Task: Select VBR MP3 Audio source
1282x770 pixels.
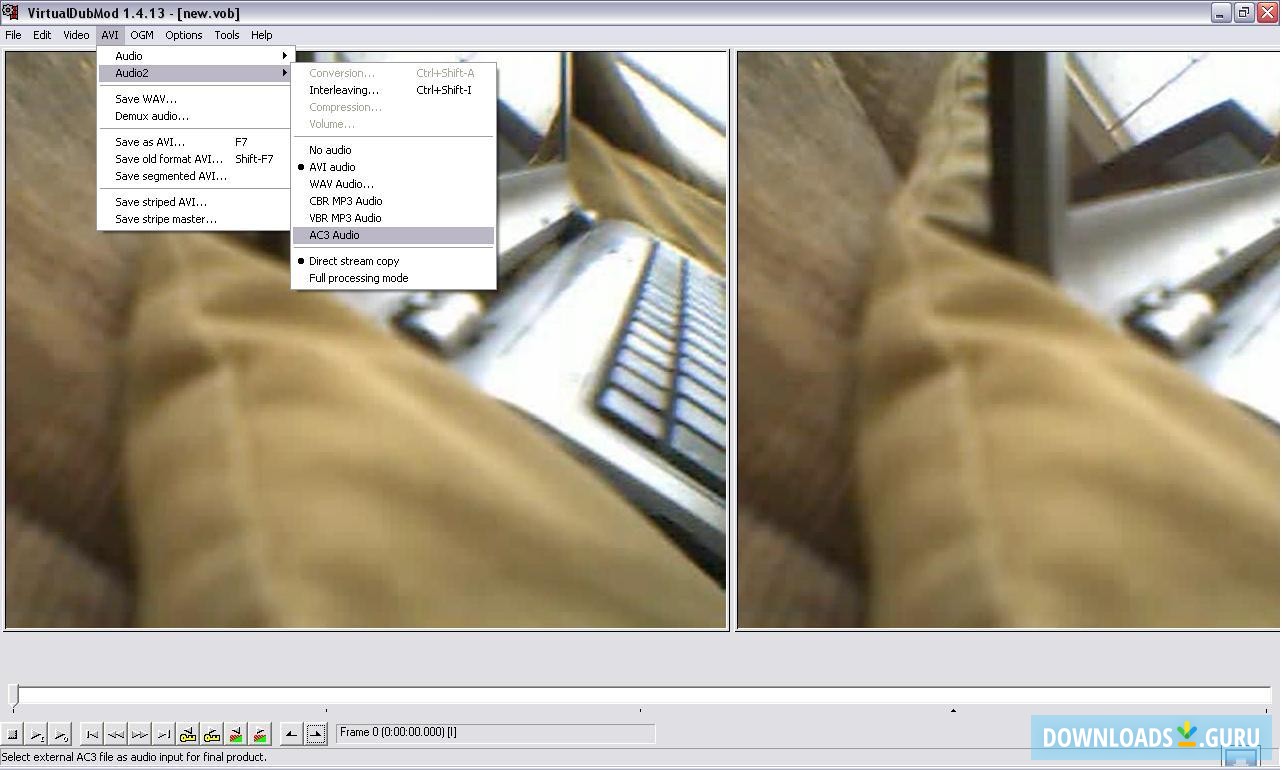Action: [x=394, y=218]
